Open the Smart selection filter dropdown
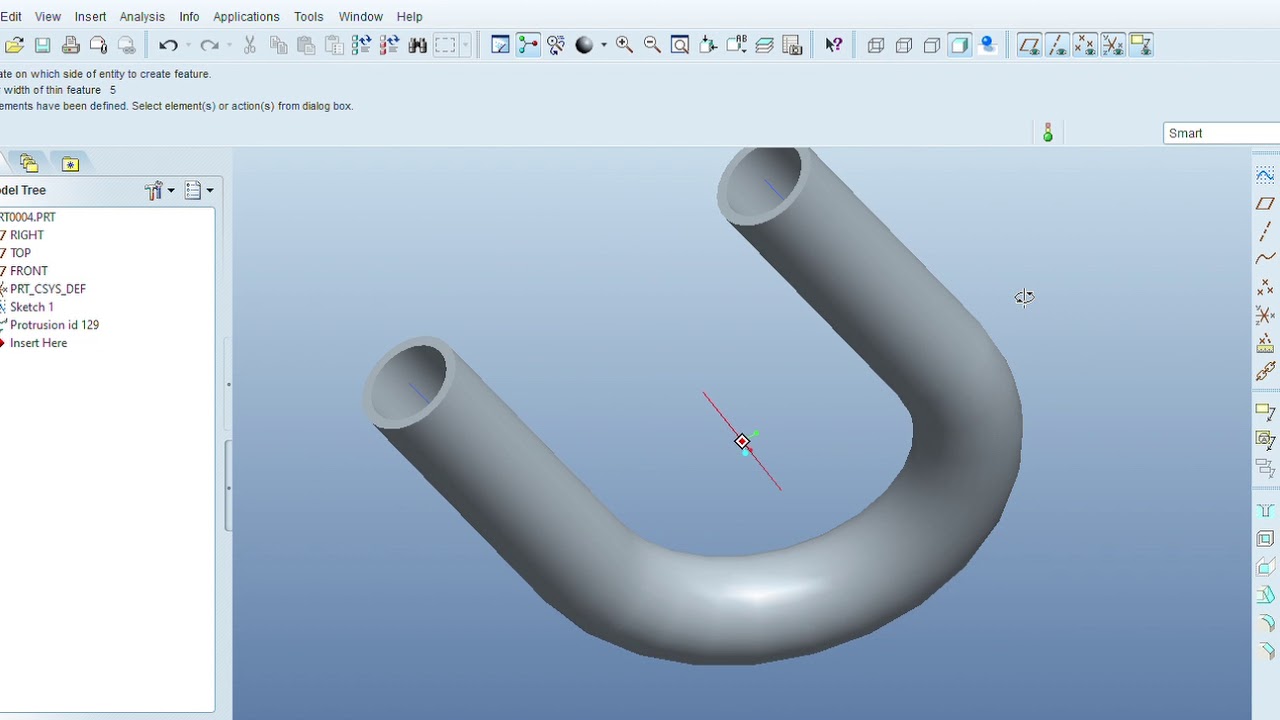The width and height of the screenshot is (1280, 720). pyautogui.click(x=1222, y=133)
